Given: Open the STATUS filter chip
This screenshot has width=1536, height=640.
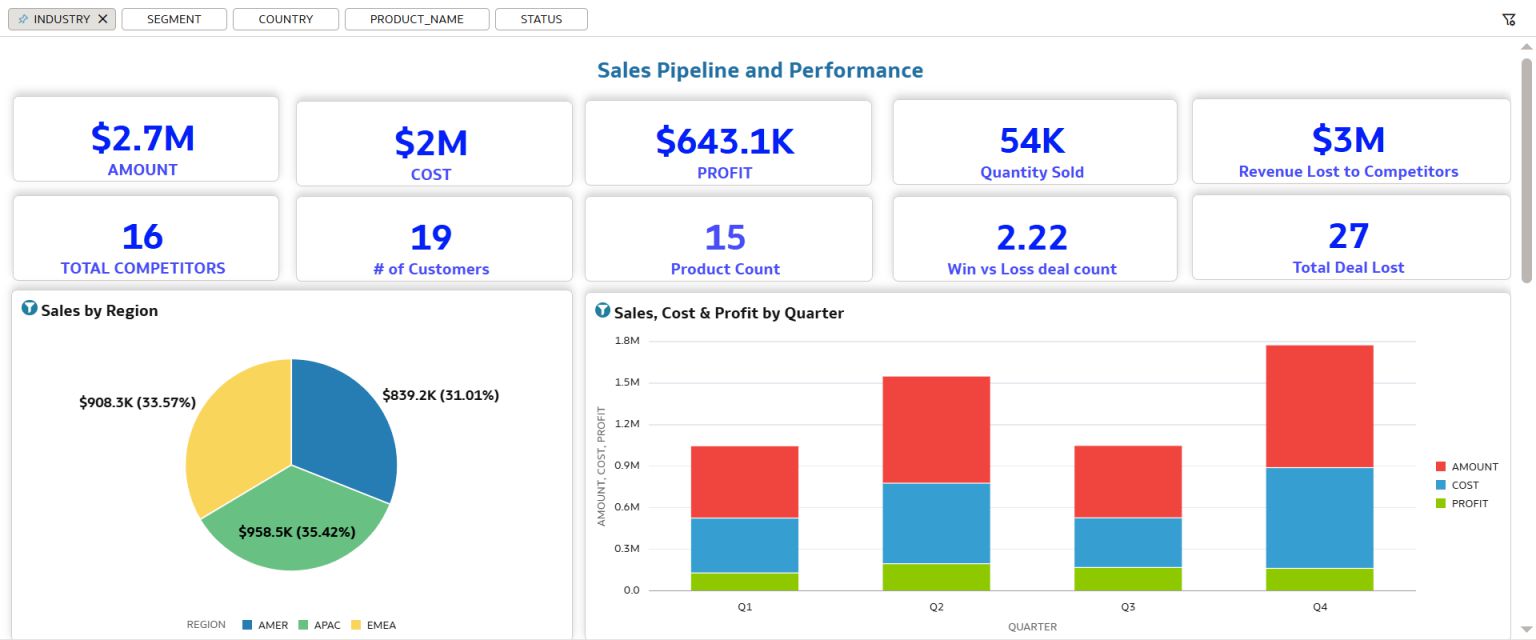Looking at the screenshot, I should point(541,19).
